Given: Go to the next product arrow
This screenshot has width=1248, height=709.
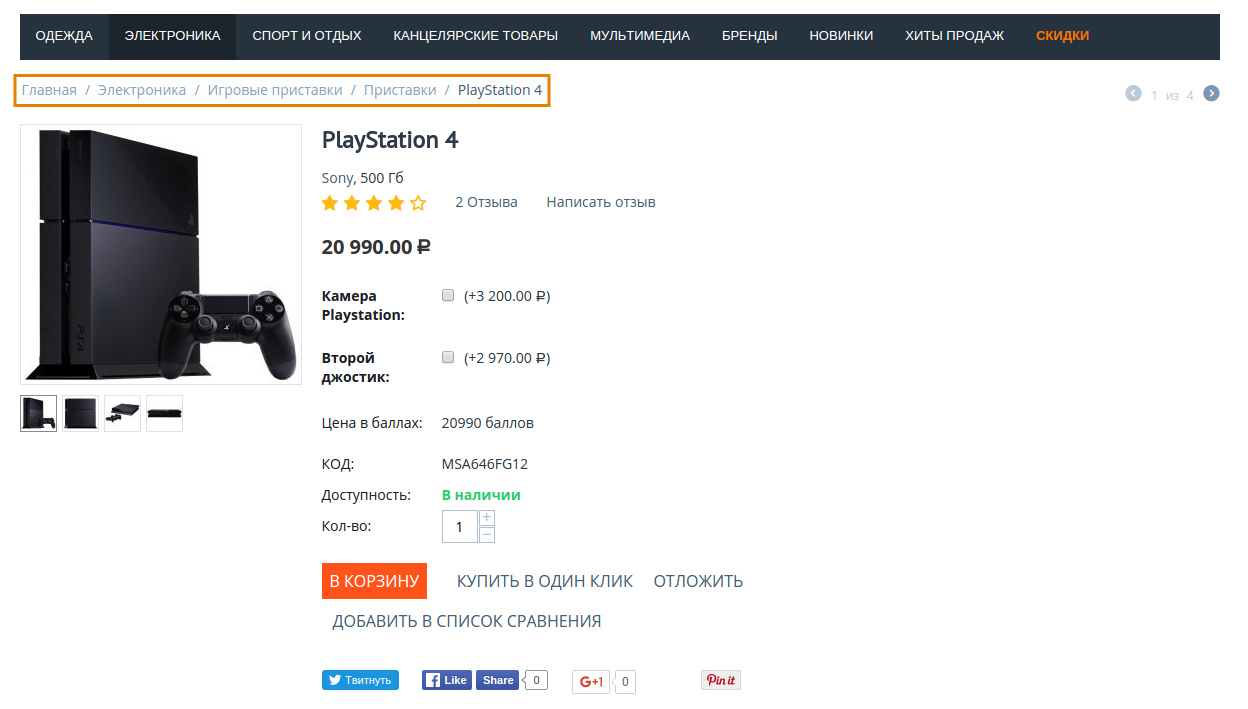Looking at the screenshot, I should click(1211, 94).
